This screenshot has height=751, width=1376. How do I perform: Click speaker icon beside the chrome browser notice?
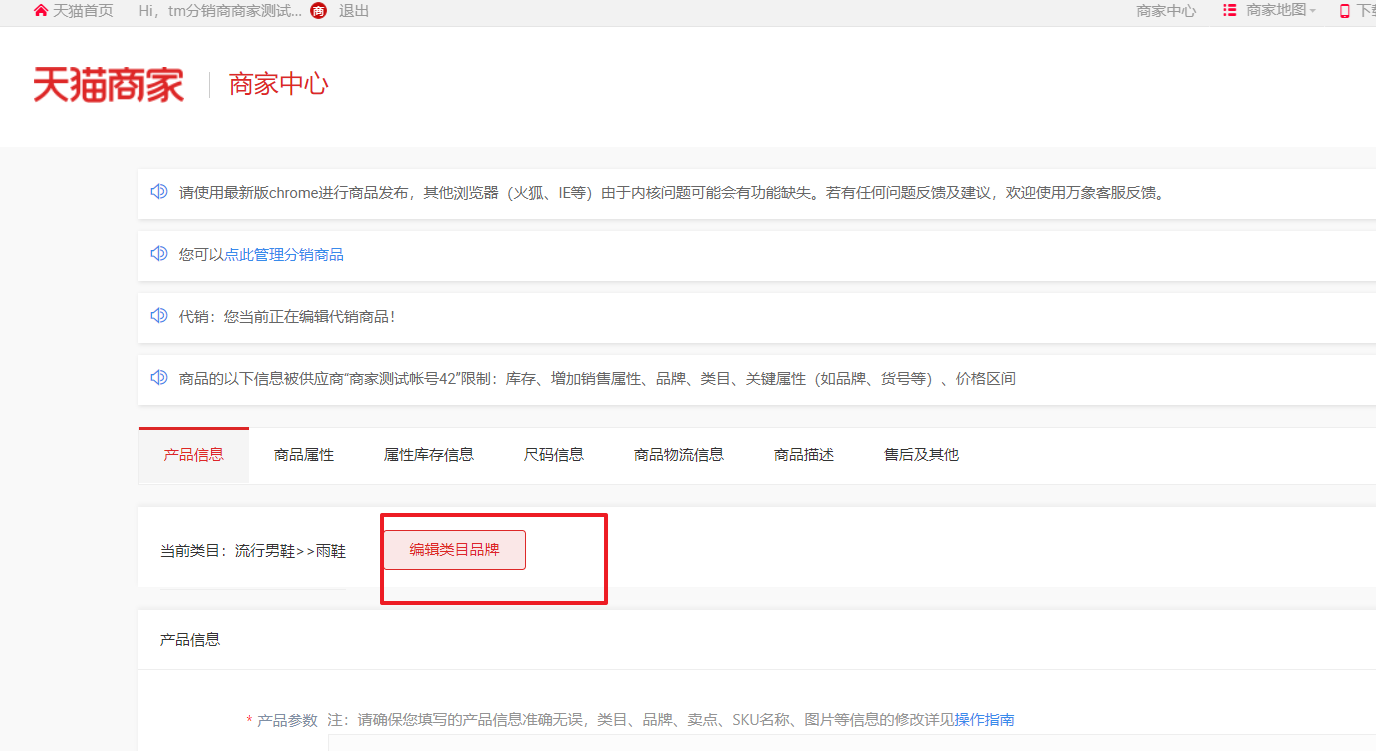(x=158, y=192)
